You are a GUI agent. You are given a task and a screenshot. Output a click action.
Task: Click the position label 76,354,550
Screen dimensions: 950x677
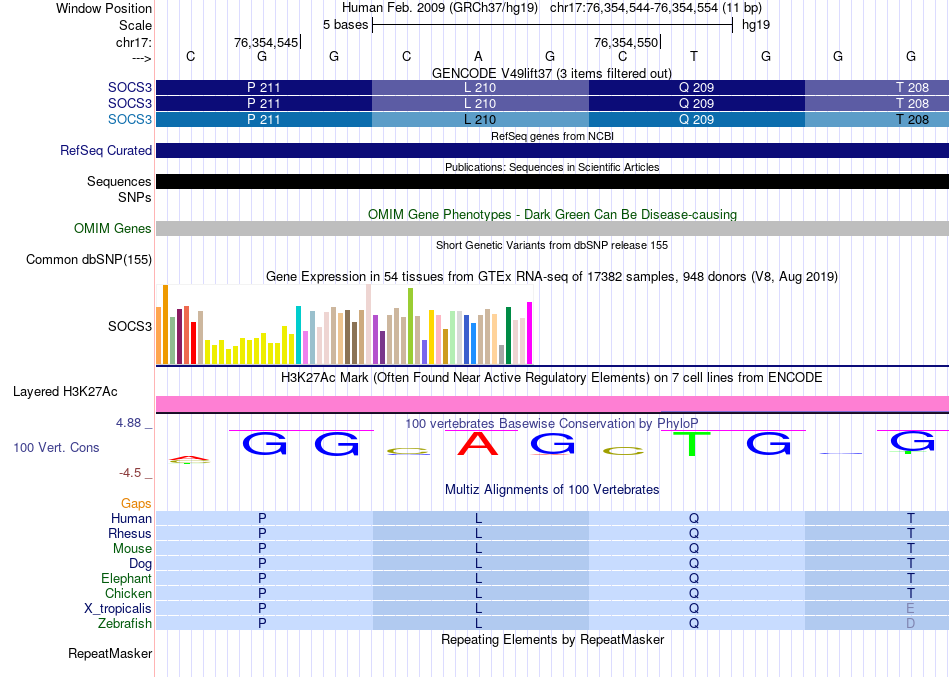point(626,42)
